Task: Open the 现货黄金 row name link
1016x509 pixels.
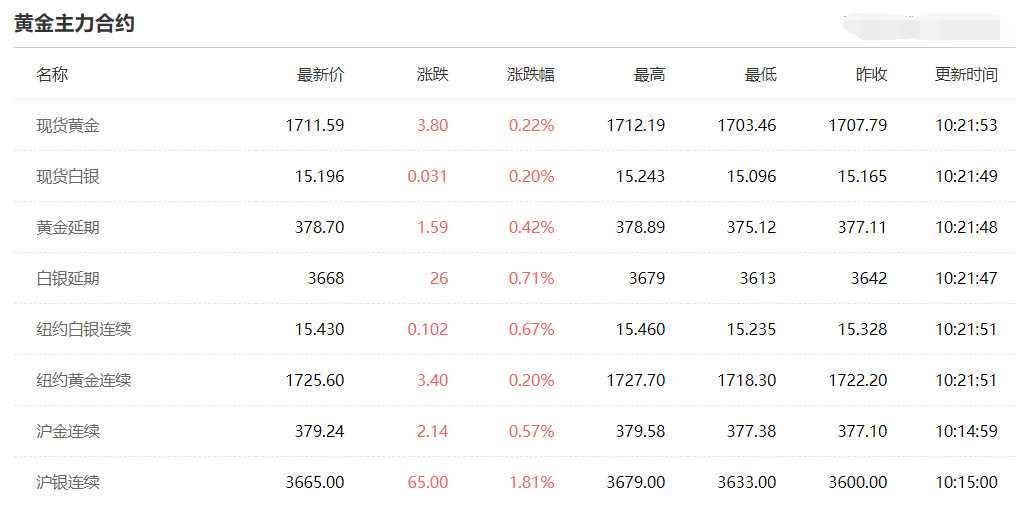Action: (68, 125)
